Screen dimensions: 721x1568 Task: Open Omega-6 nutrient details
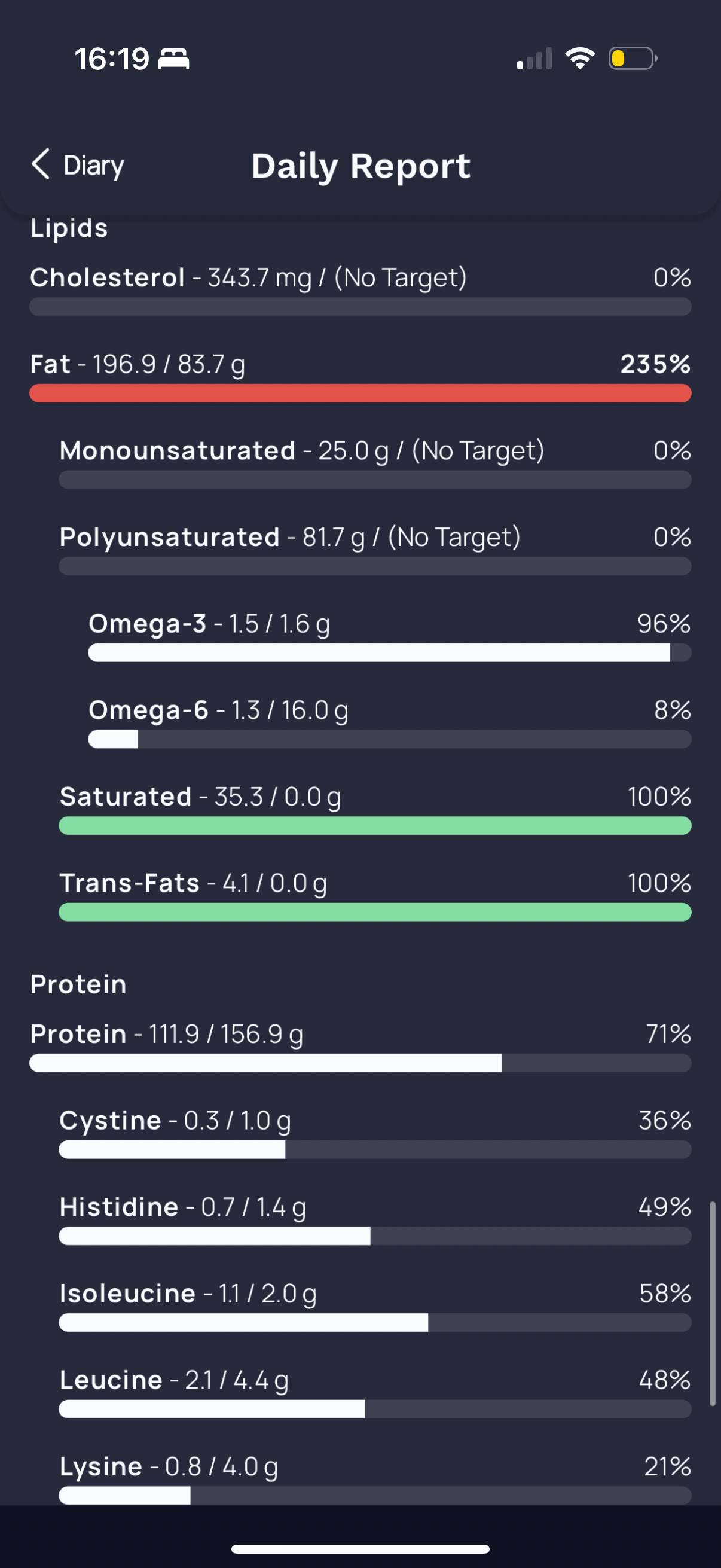tap(389, 722)
